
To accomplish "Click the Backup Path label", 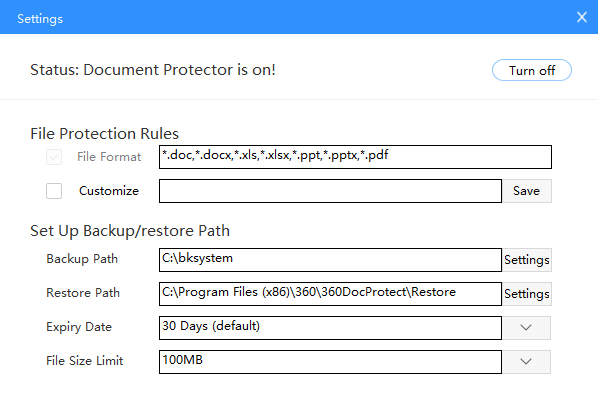I will coord(82,259).
